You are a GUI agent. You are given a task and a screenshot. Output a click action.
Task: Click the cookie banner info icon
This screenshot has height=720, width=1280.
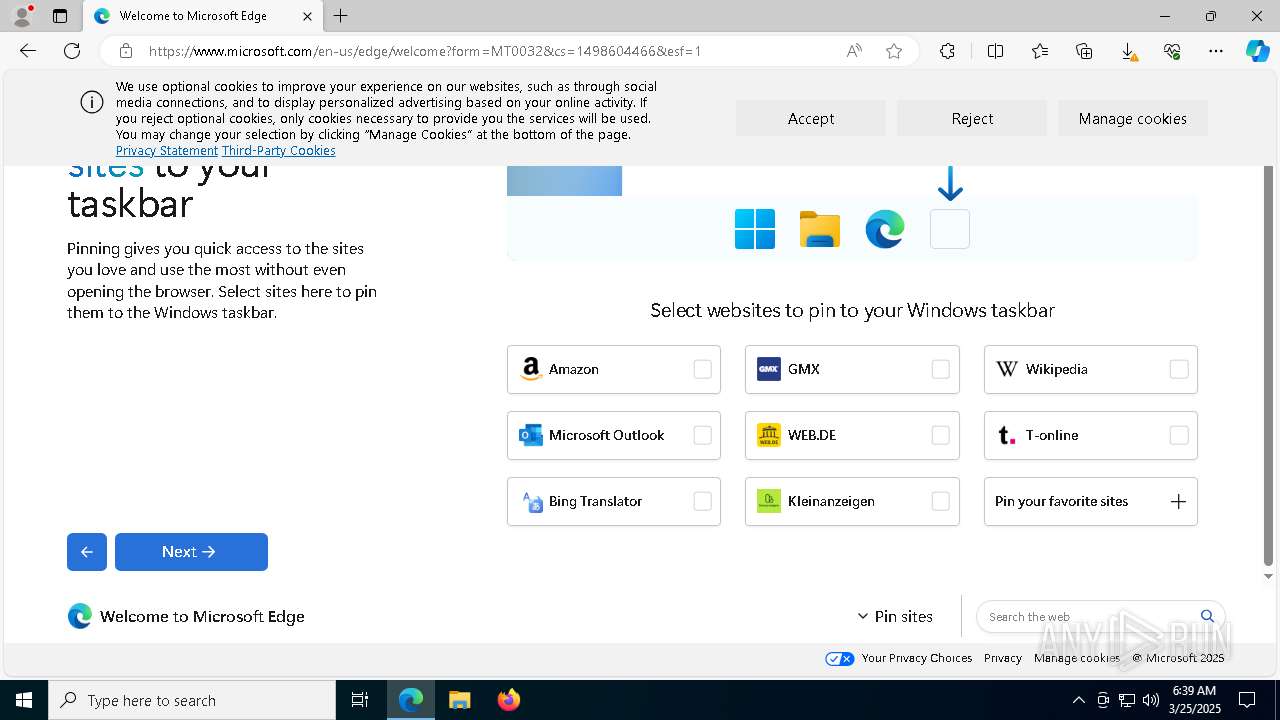point(92,102)
